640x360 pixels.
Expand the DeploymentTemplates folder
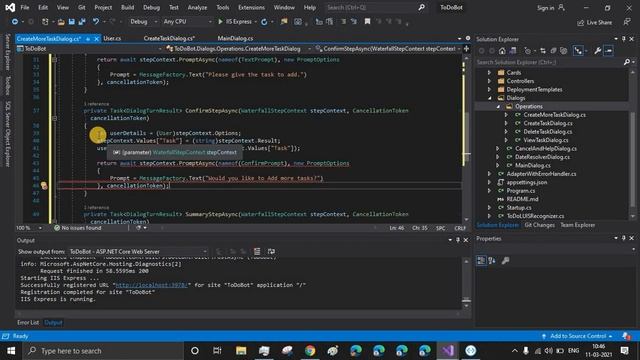(489, 89)
